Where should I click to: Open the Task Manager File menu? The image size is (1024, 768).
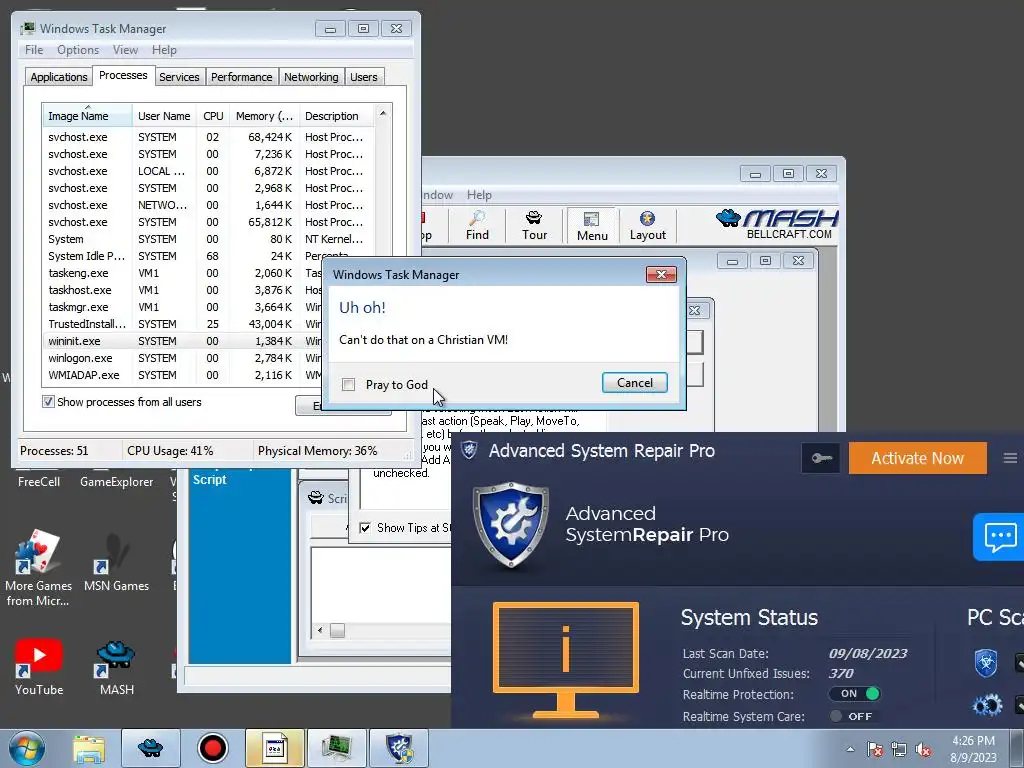pyautogui.click(x=34, y=50)
